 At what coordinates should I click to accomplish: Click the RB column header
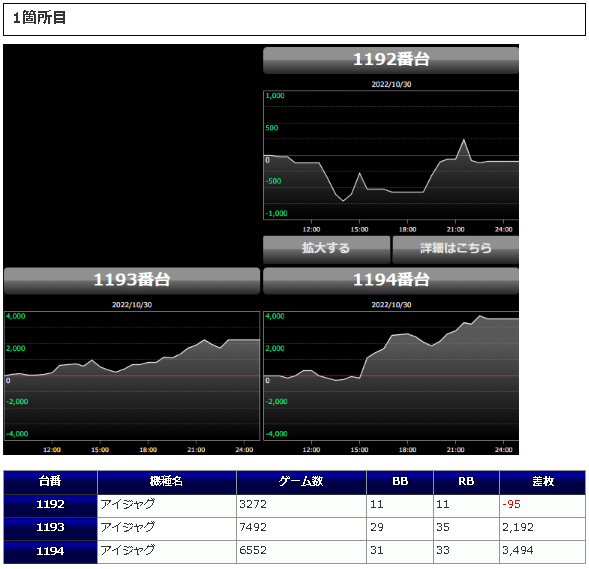pos(467,482)
